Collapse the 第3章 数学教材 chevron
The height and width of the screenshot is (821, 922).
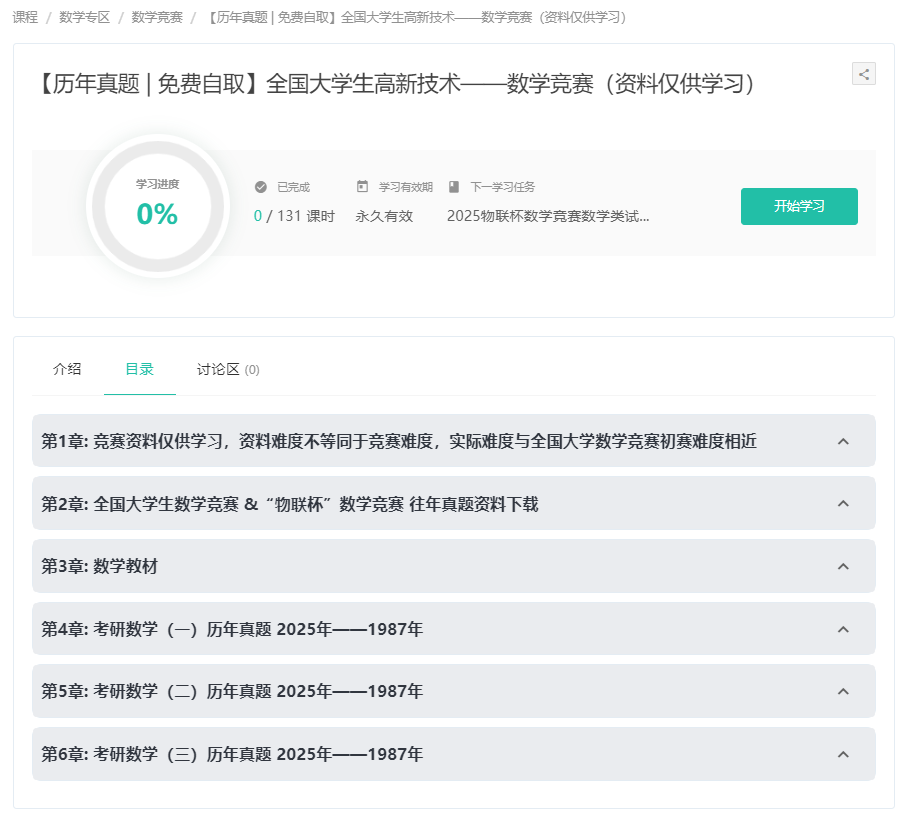click(x=843, y=566)
